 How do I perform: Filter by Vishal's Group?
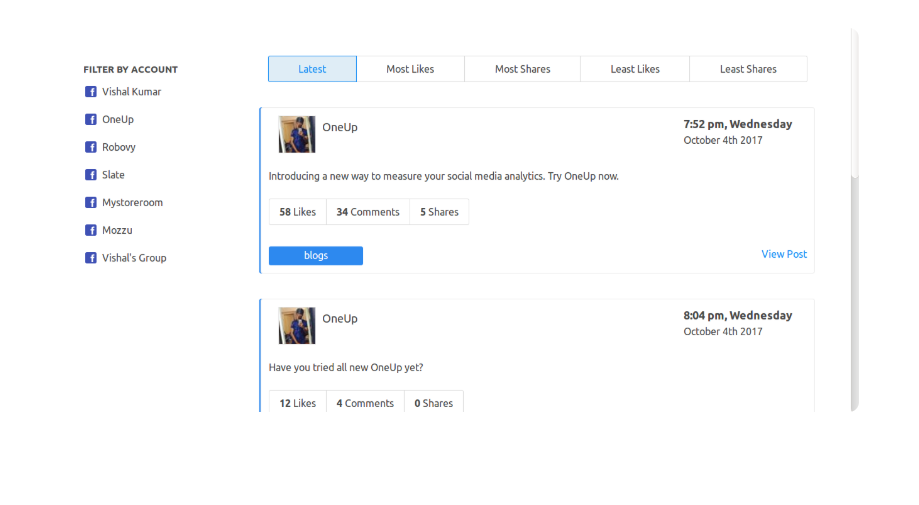pyautogui.click(x=134, y=258)
